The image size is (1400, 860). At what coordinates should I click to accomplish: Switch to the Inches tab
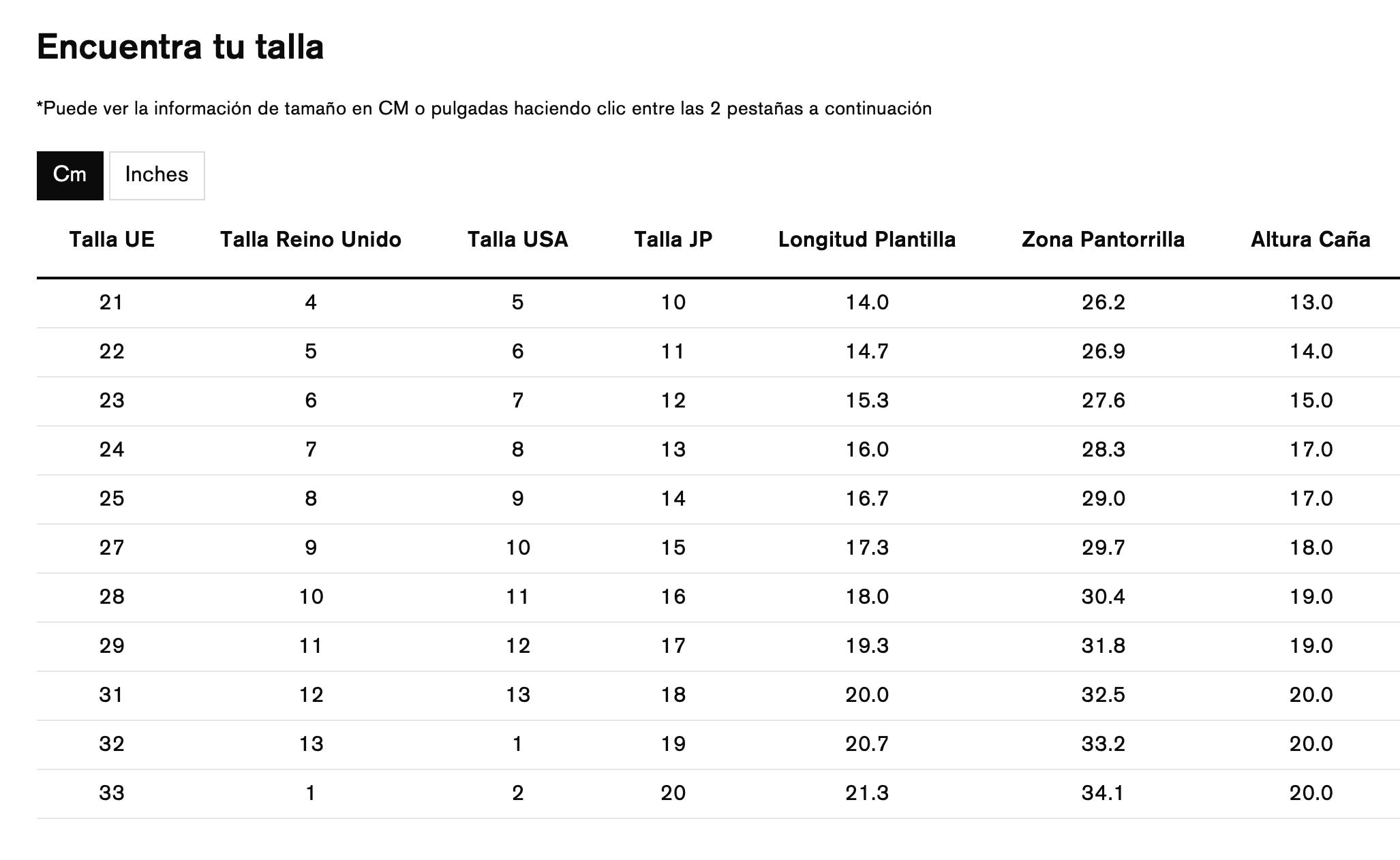click(157, 175)
